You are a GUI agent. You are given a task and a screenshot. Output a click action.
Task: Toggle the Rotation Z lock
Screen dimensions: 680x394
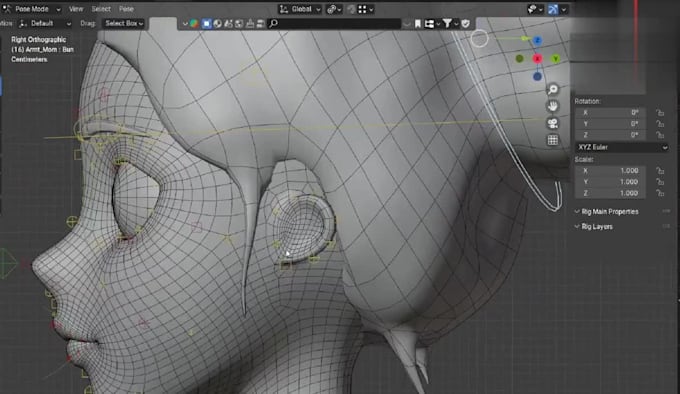click(660, 135)
